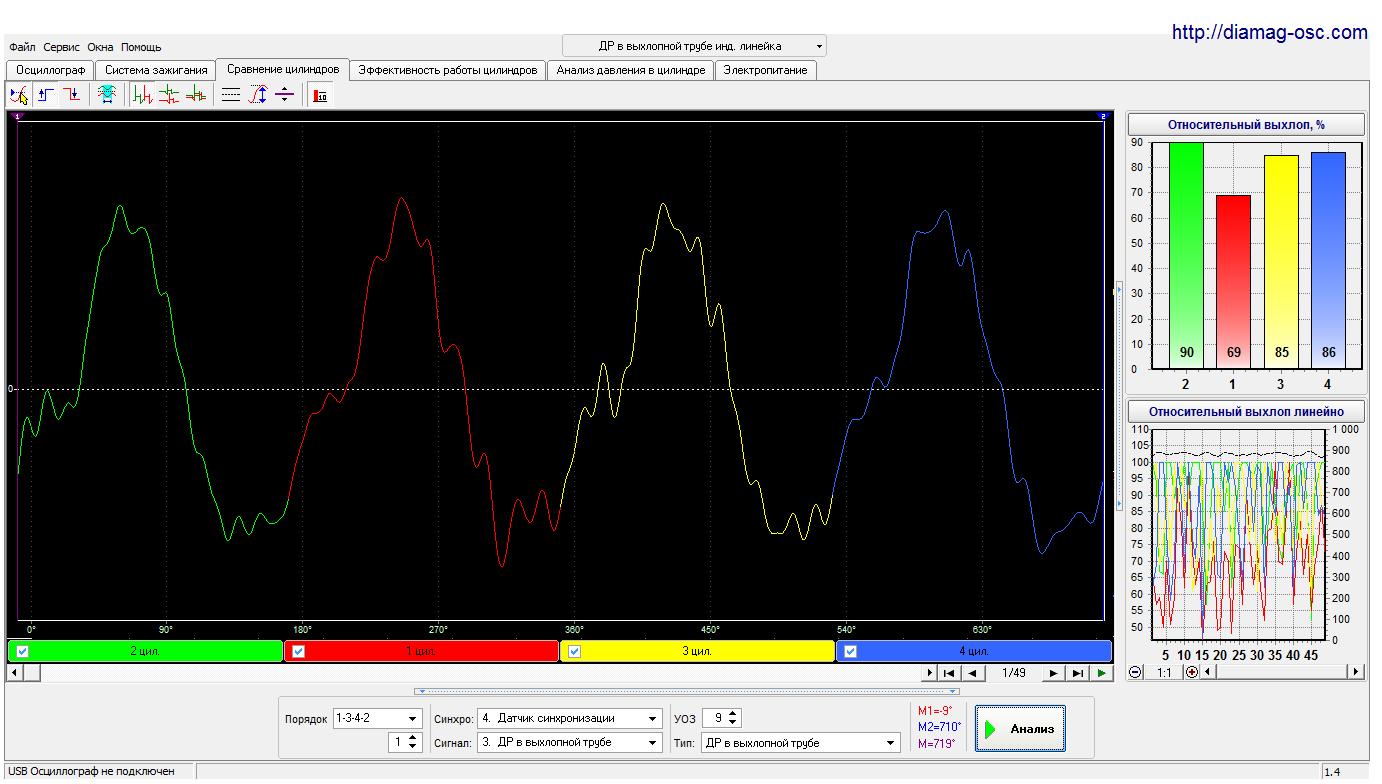Select the sequential cylinders view icon

tap(143, 95)
